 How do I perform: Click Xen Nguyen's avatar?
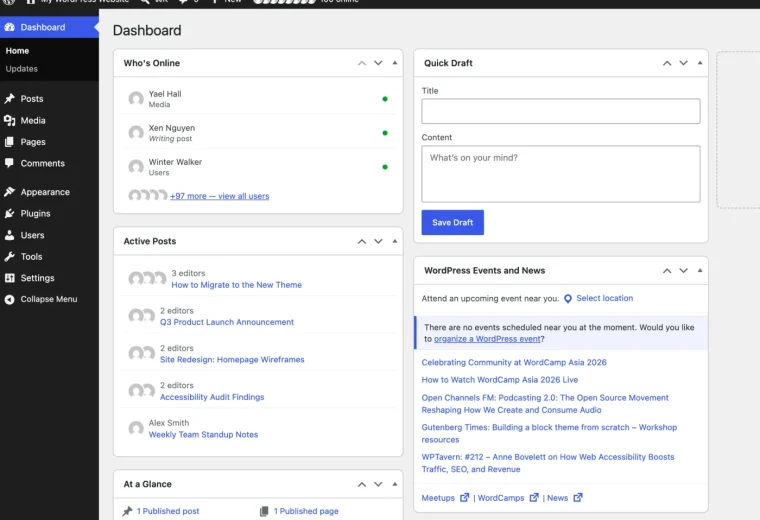[136, 133]
